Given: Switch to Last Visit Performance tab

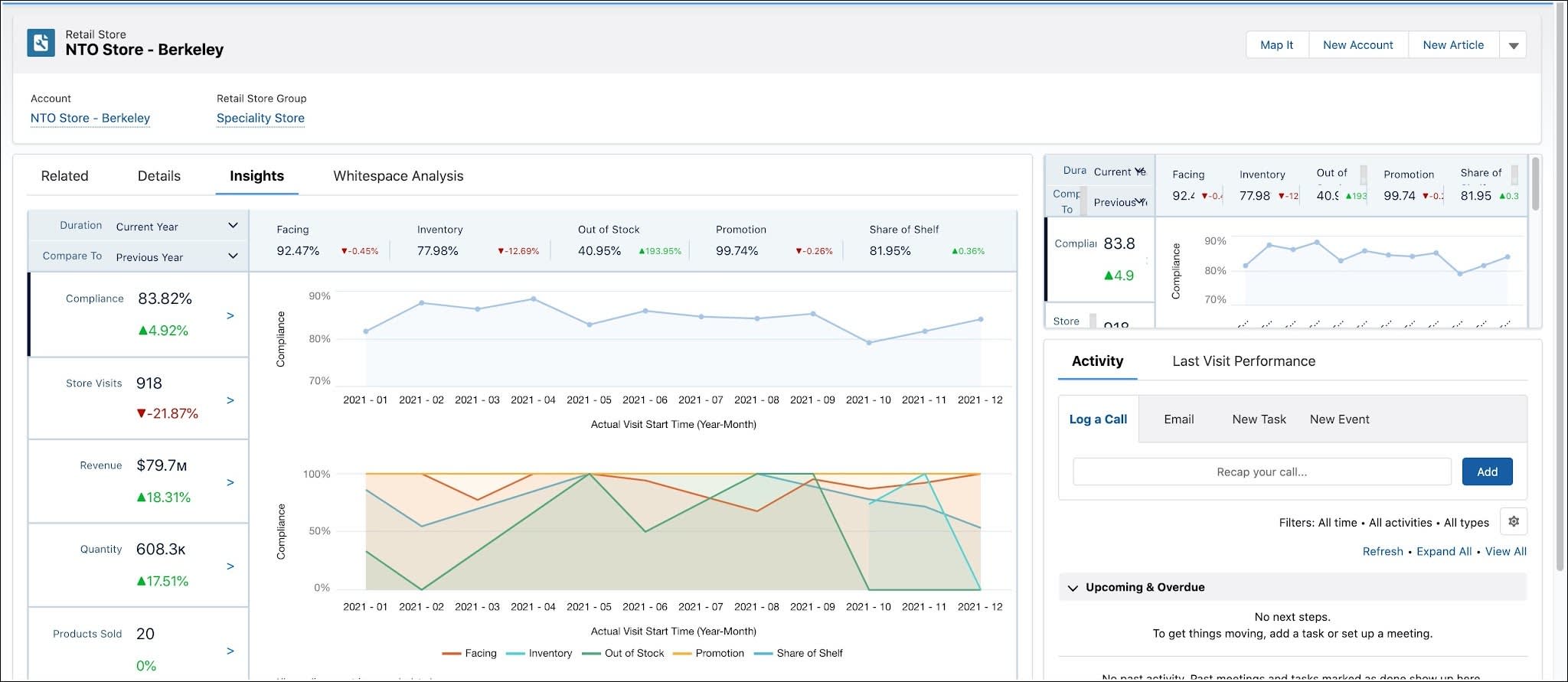Looking at the screenshot, I should 1243,361.
